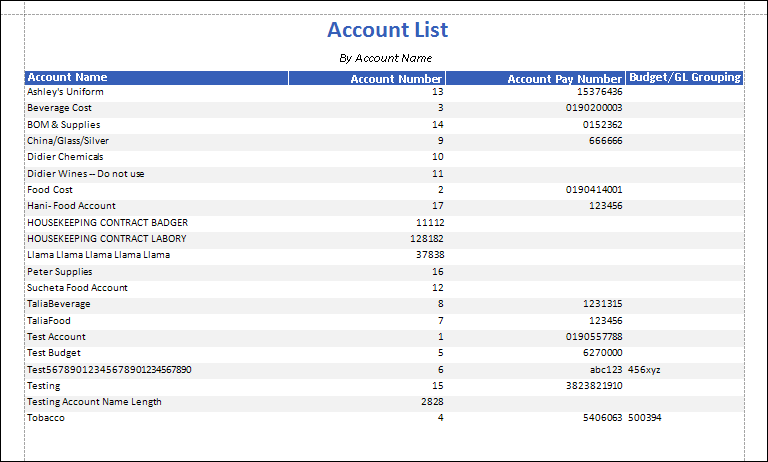Click the China/Glass/Silver account name
Viewport: 768px width, 462px height.
(x=68, y=141)
